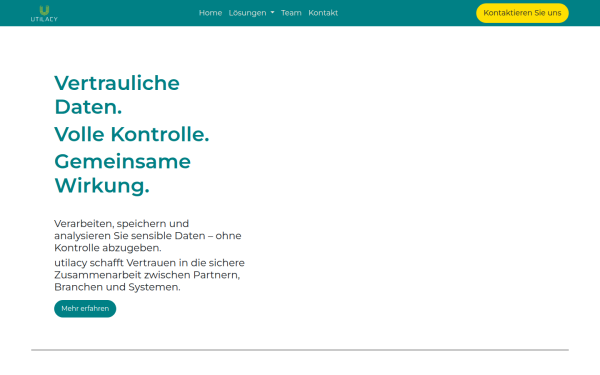
Task: Select the heading 'Vertrauliche Daten.'
Action: [117, 95]
